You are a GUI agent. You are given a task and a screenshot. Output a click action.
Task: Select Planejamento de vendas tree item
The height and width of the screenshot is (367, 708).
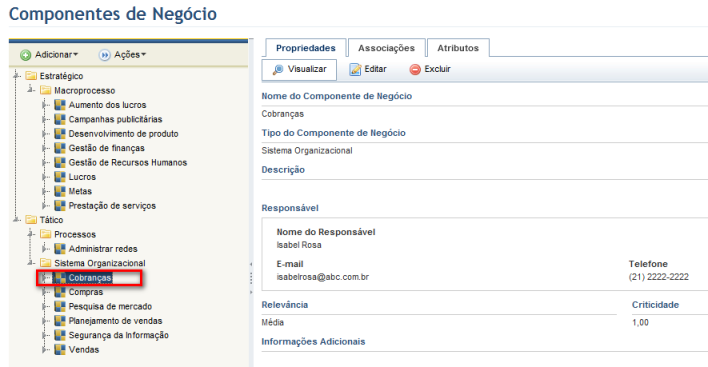coord(115,321)
